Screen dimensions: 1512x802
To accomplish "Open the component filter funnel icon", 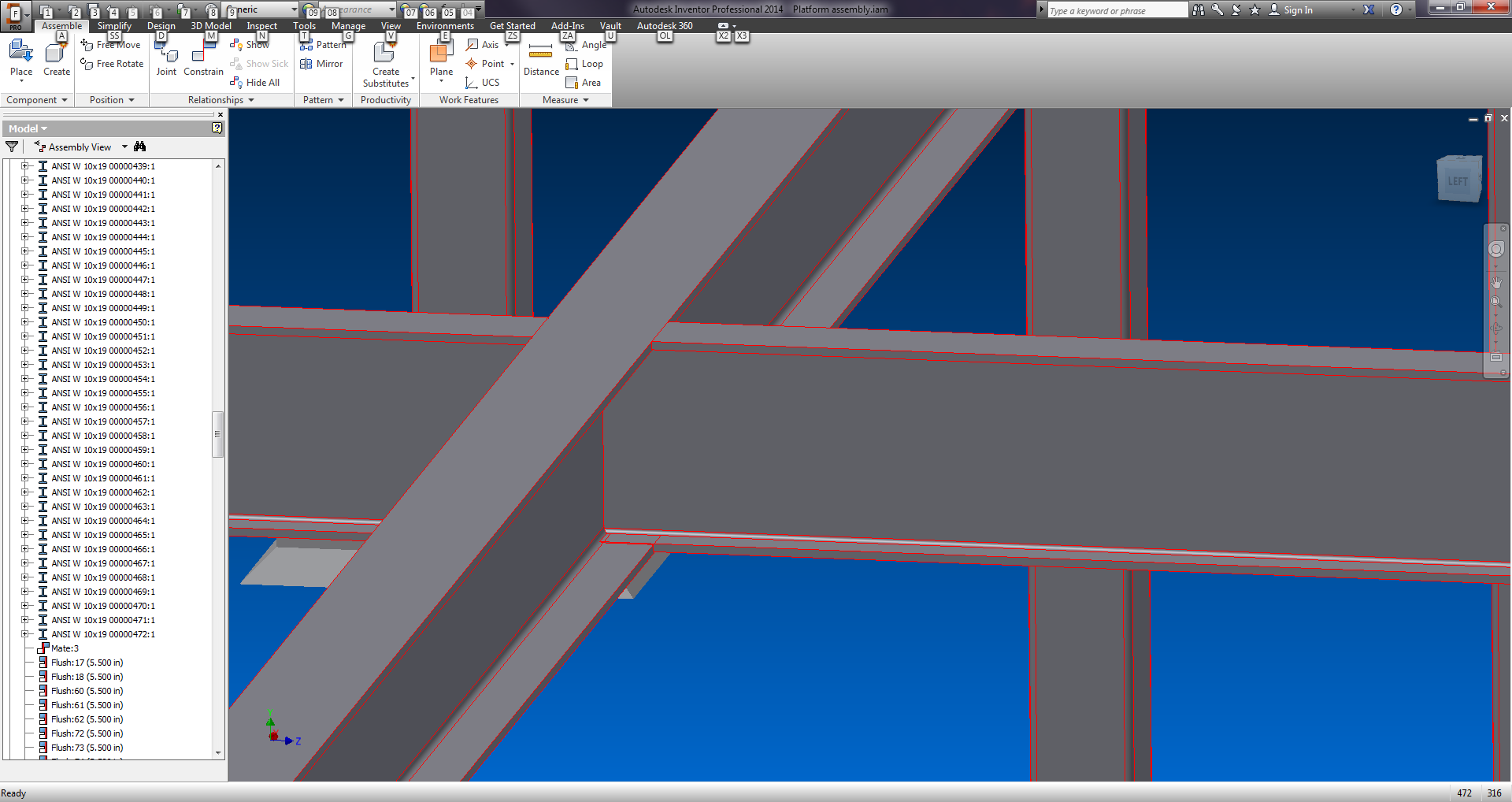I will [x=12, y=147].
